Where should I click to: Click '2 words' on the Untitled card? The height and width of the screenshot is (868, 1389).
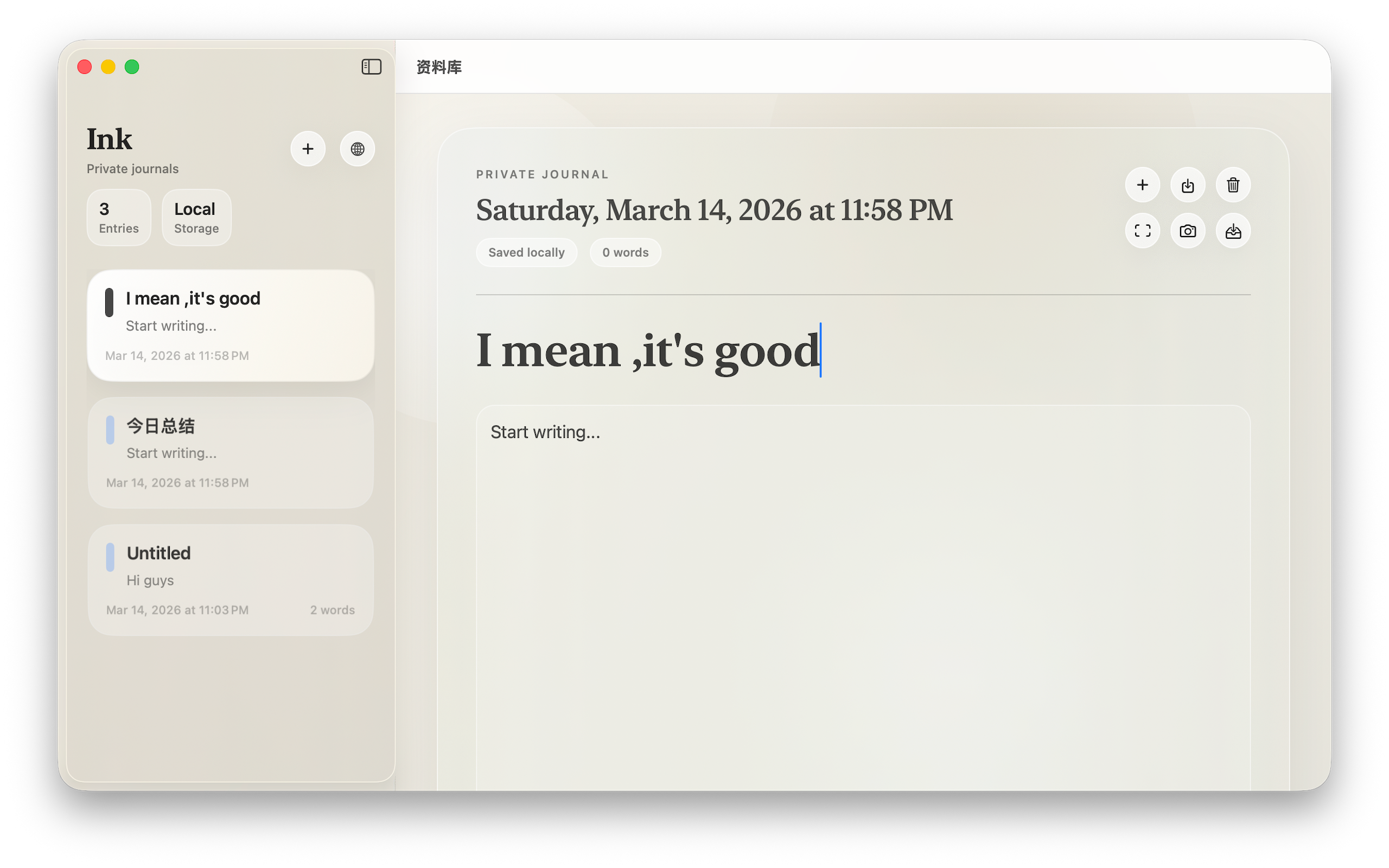click(x=332, y=610)
